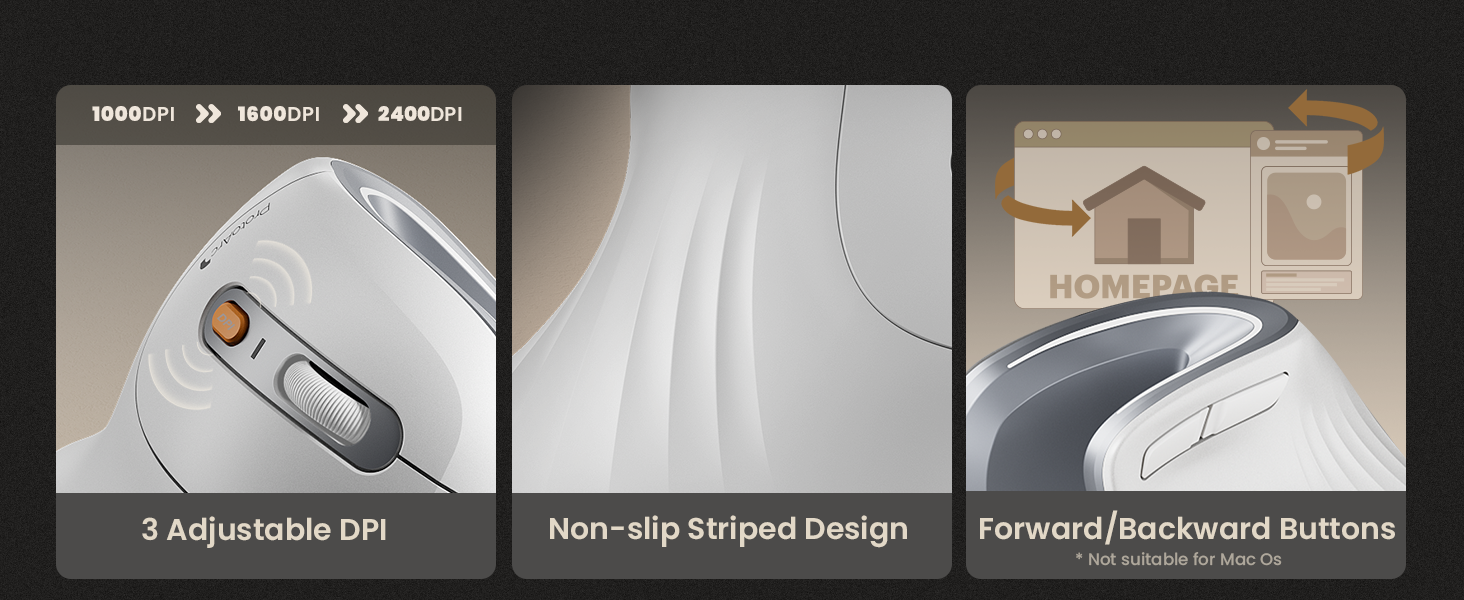
Task: Click the mouse's side forward/backward buttons
Action: [x=1213, y=425]
